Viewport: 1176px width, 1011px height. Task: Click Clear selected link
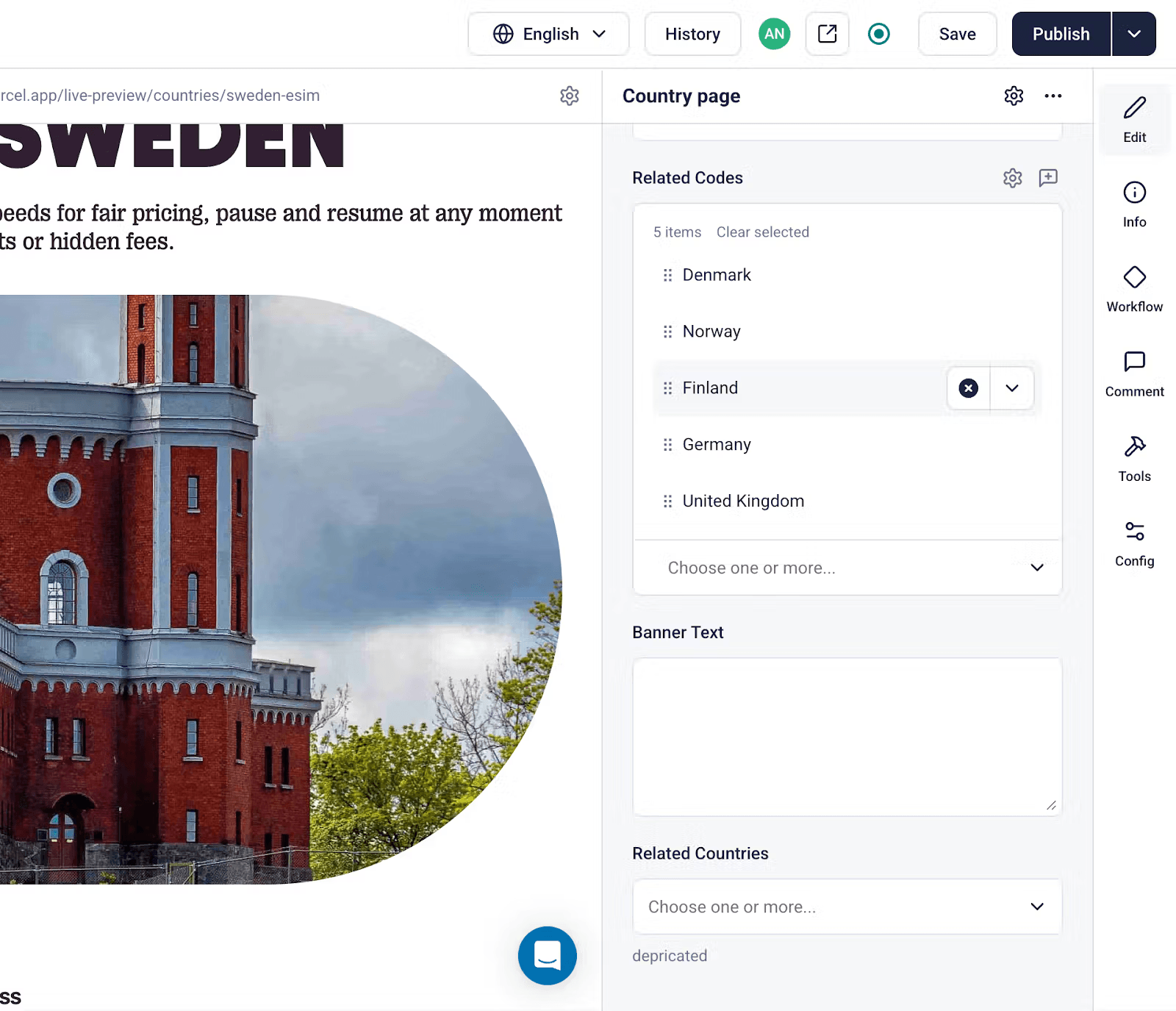(x=762, y=232)
